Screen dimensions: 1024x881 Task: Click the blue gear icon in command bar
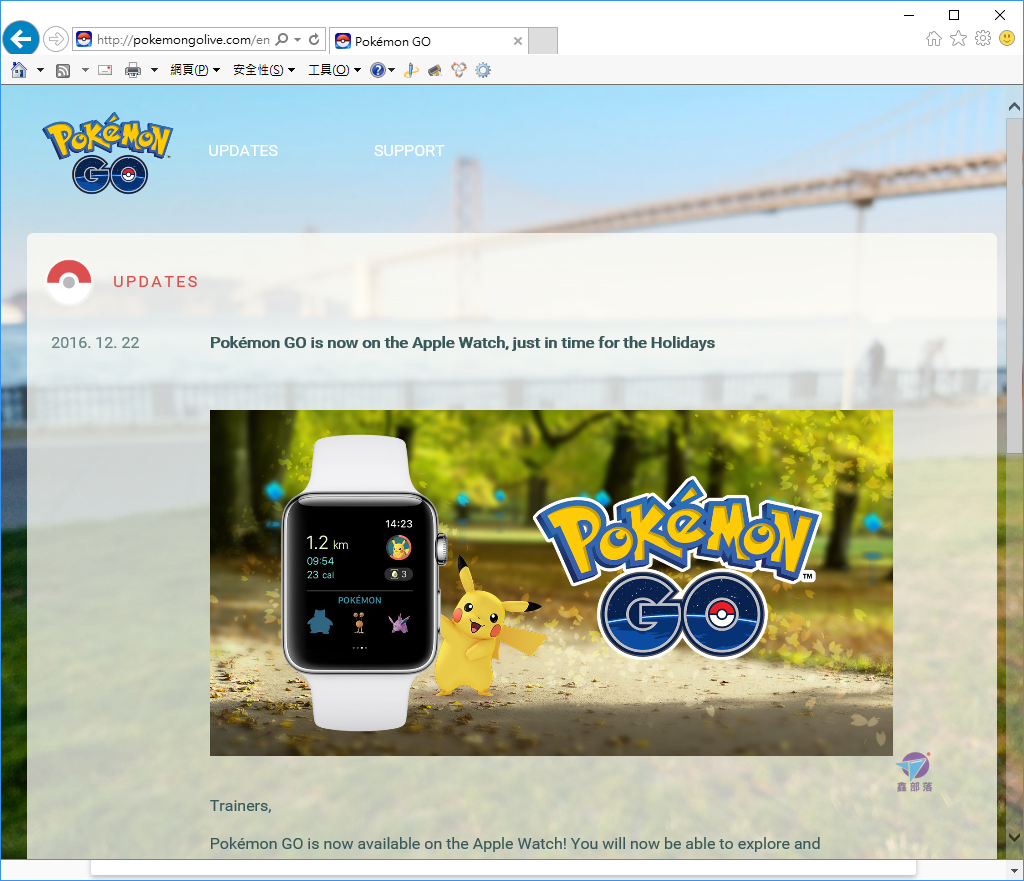[x=483, y=70]
